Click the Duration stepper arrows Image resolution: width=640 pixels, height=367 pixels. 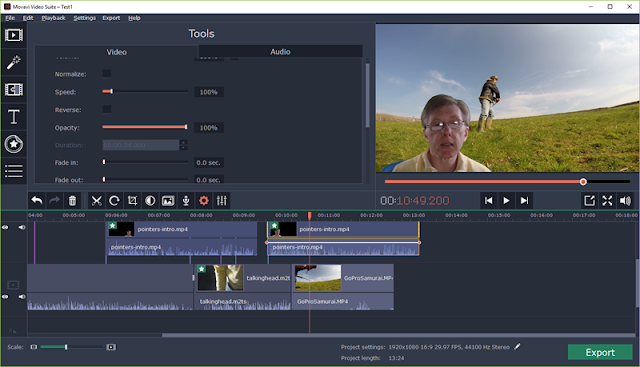[184, 145]
